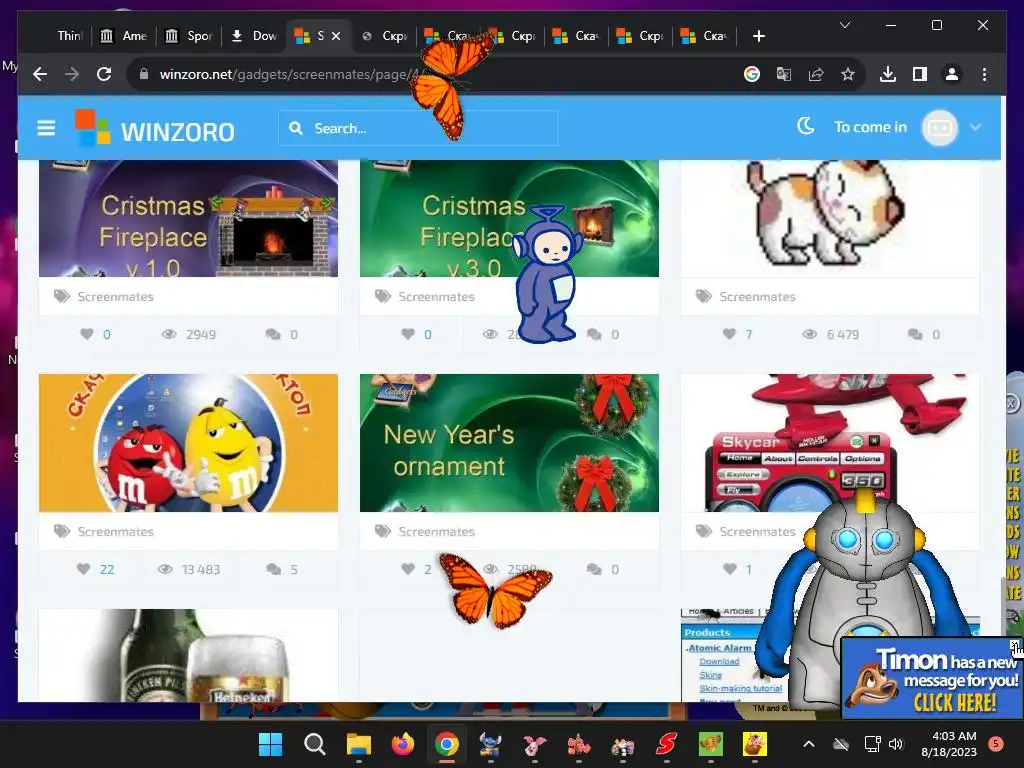This screenshot has width=1024, height=768.
Task: Open the Heineken beer thumbnail
Action: 188,655
